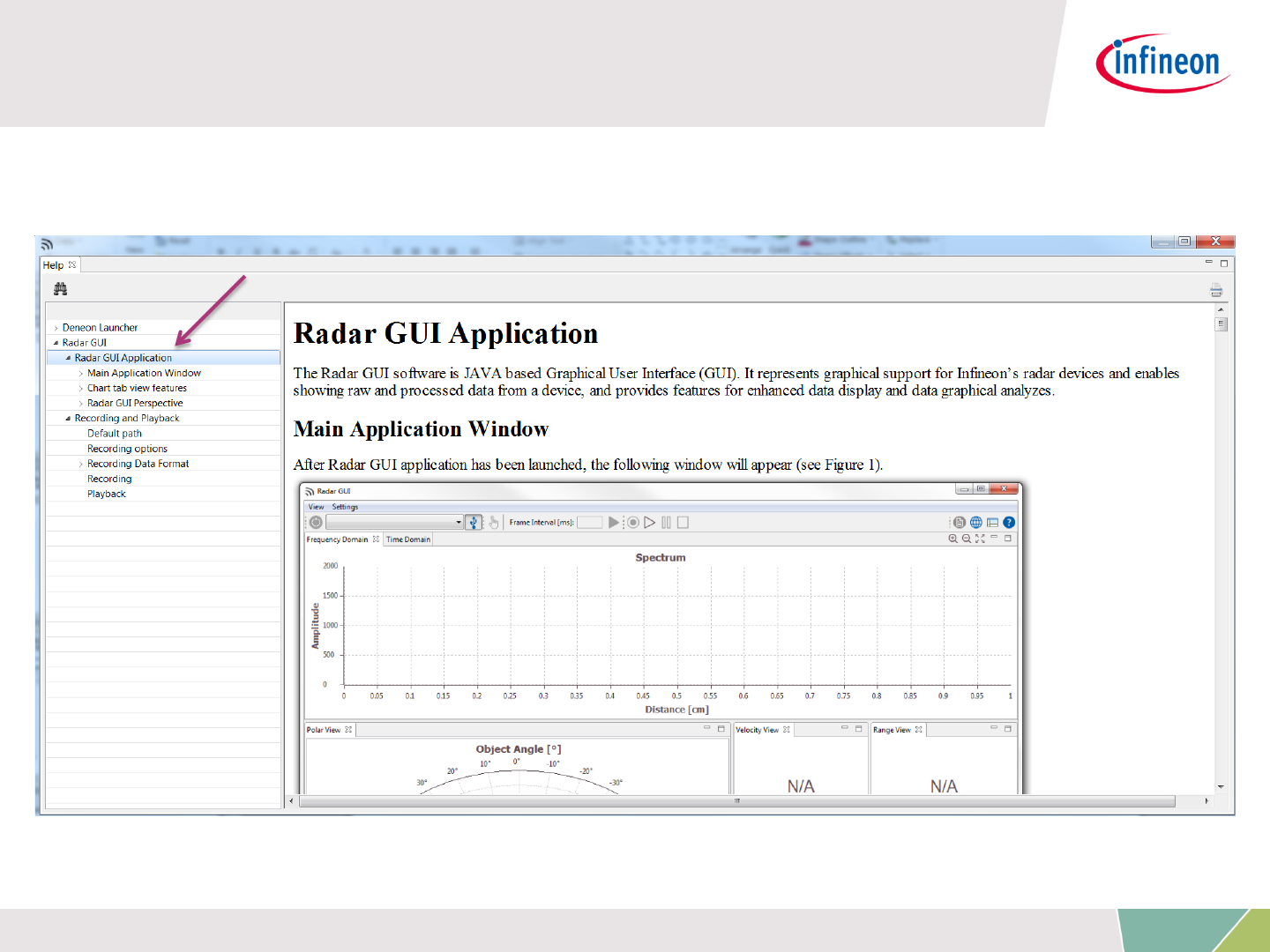The image size is (1270, 952).
Task: Open the View menu in the Radar GUI figure
Action: (x=316, y=507)
